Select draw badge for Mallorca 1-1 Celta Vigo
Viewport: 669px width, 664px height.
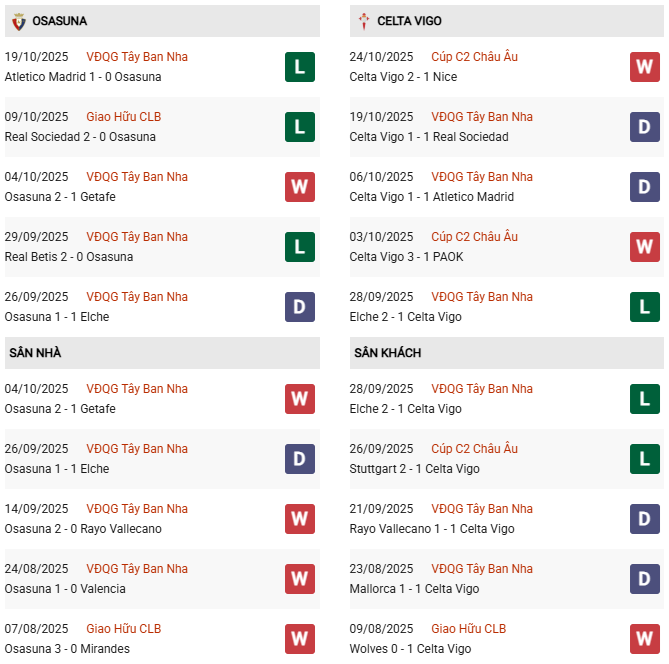644,579
